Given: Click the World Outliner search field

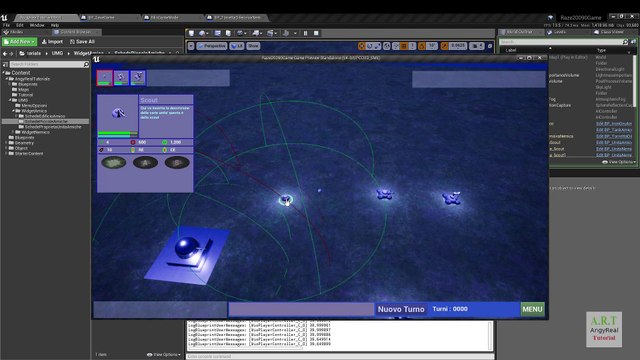Looking at the screenshot, I should [564, 42].
